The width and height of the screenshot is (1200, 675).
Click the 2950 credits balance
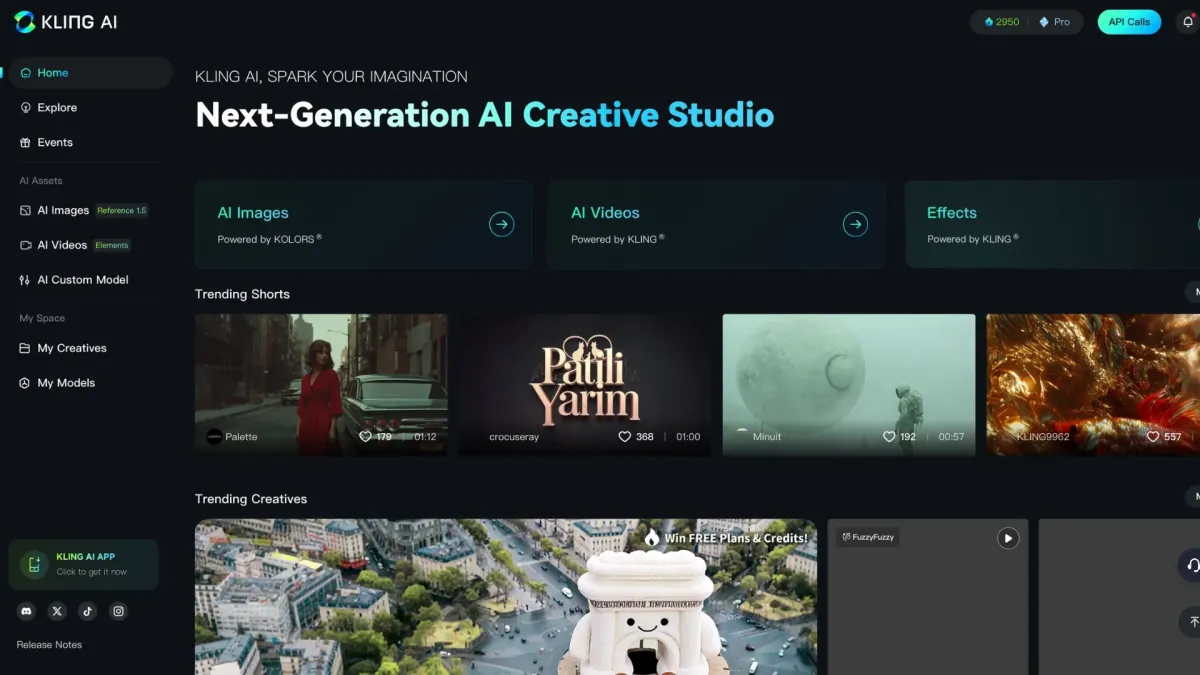click(1001, 22)
